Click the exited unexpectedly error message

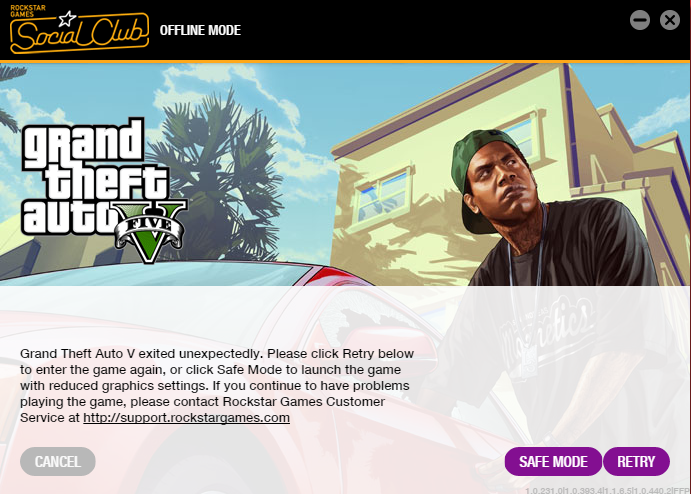pos(217,386)
